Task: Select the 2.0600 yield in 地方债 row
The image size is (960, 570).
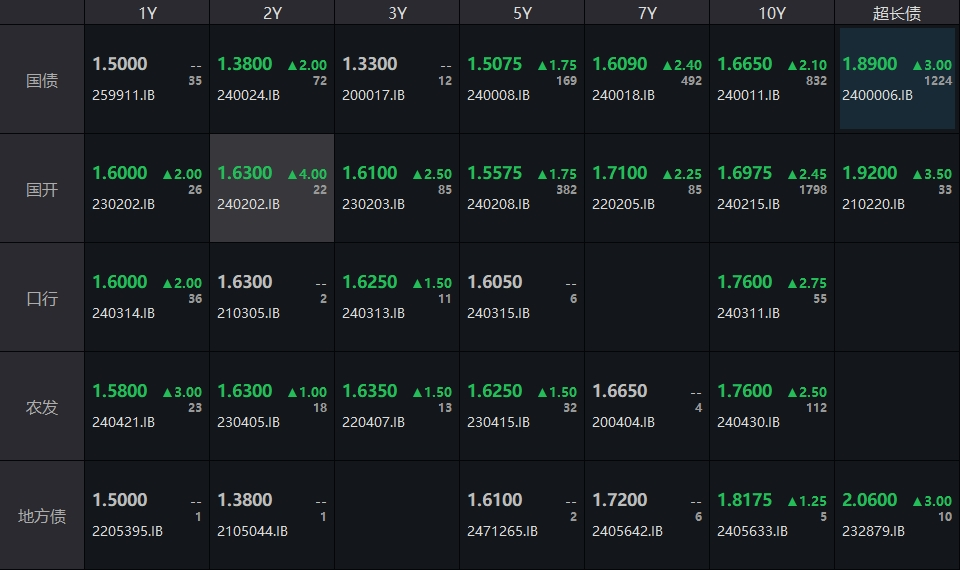Action: point(869,500)
